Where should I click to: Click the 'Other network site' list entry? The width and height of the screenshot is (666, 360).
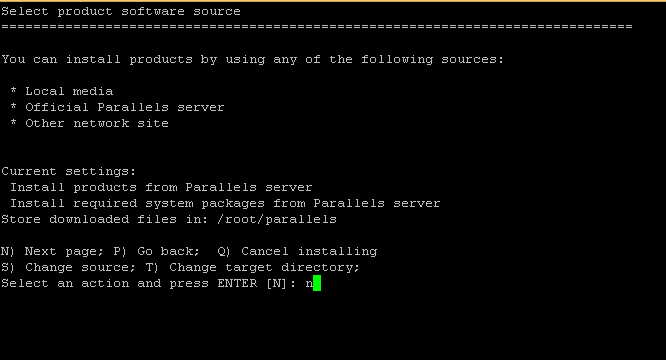click(x=97, y=124)
